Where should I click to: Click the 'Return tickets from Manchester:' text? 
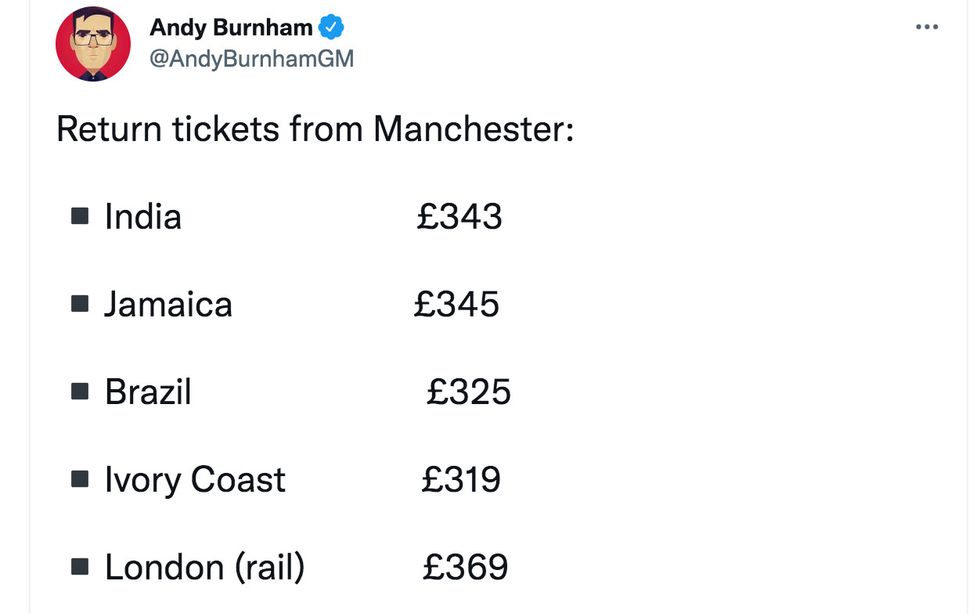(315, 130)
